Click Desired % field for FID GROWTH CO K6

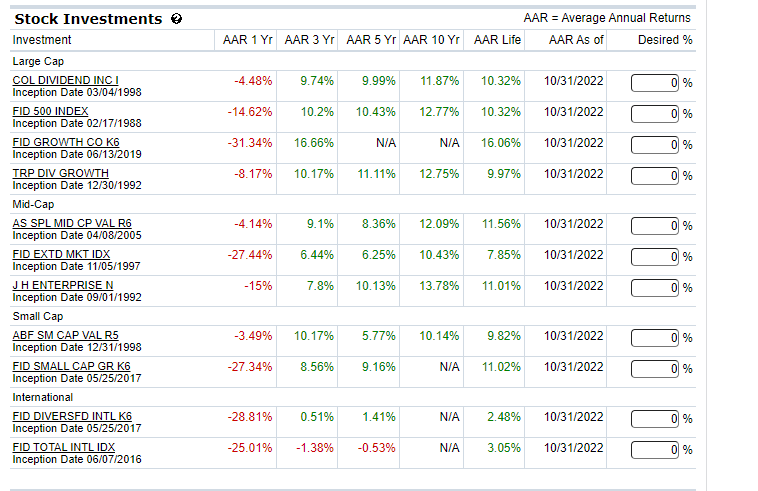point(655,144)
